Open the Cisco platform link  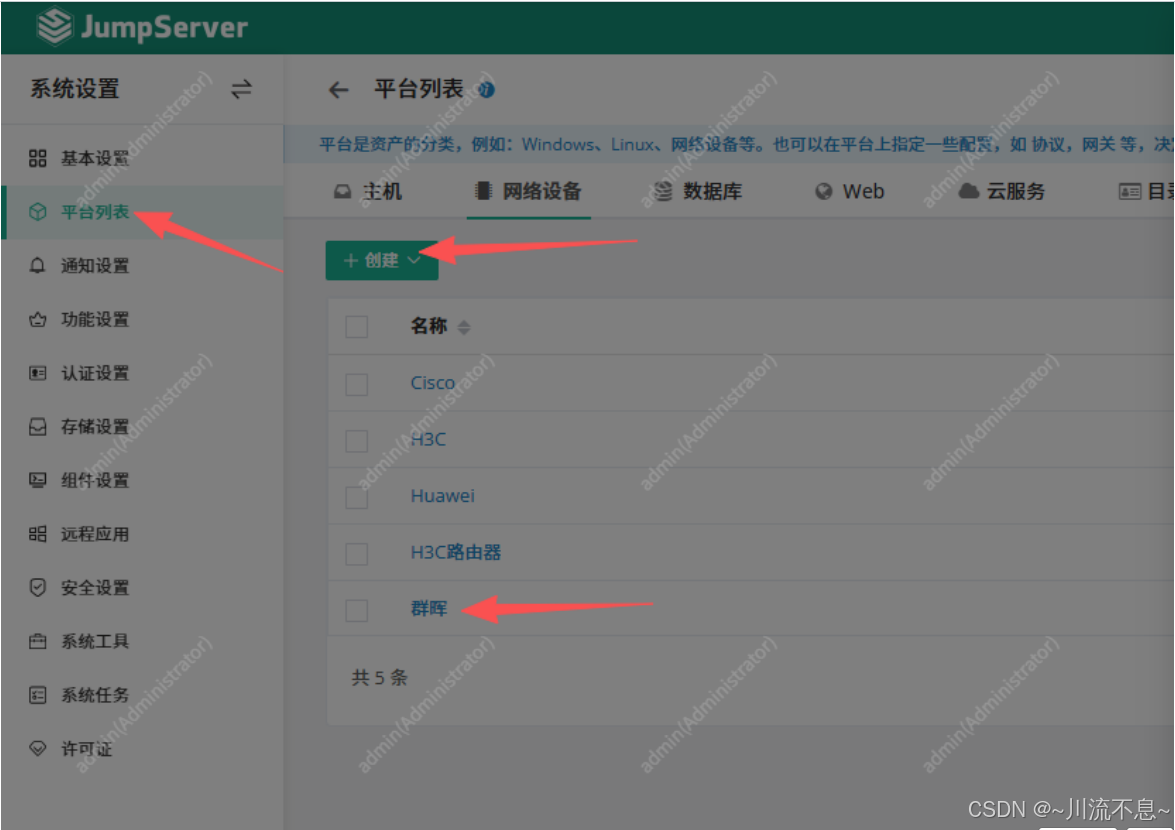[432, 383]
